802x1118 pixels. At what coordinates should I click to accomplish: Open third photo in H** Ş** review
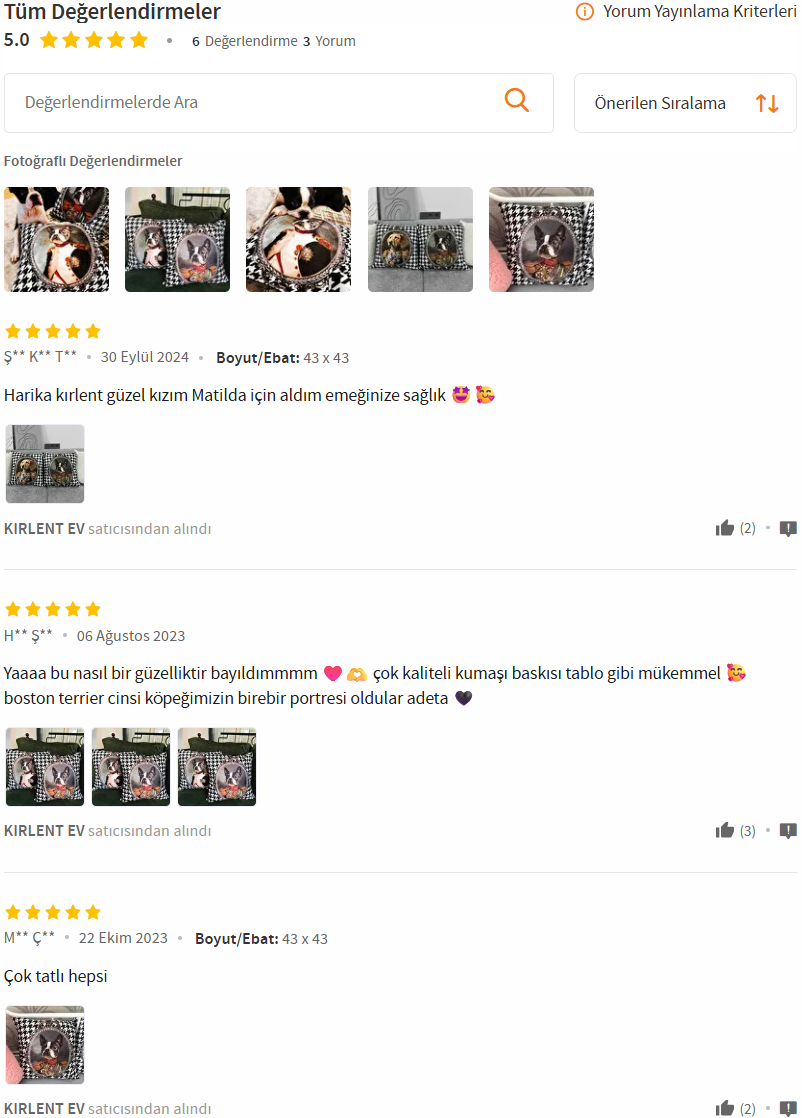pyautogui.click(x=217, y=766)
